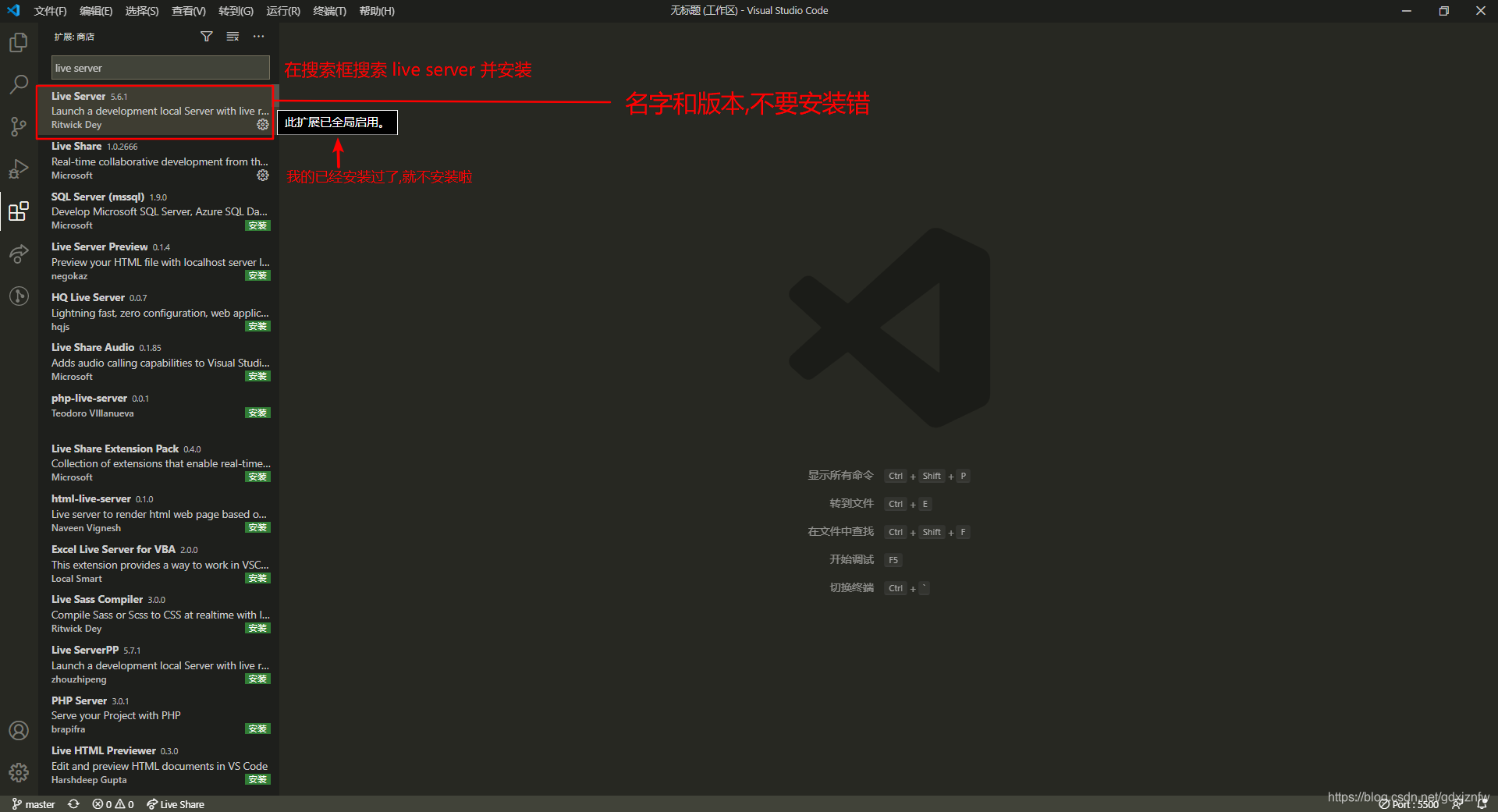The width and height of the screenshot is (1498, 812).
Task: Install Live ServerPP extension
Action: (257, 679)
